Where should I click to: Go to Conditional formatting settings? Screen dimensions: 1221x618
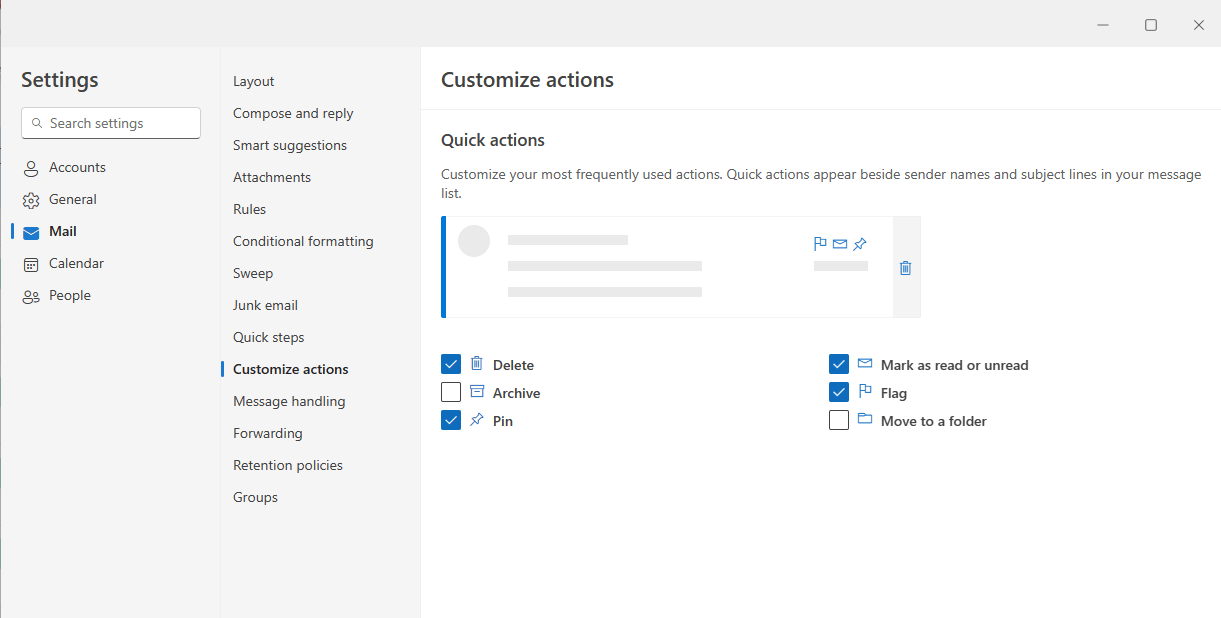click(x=303, y=241)
